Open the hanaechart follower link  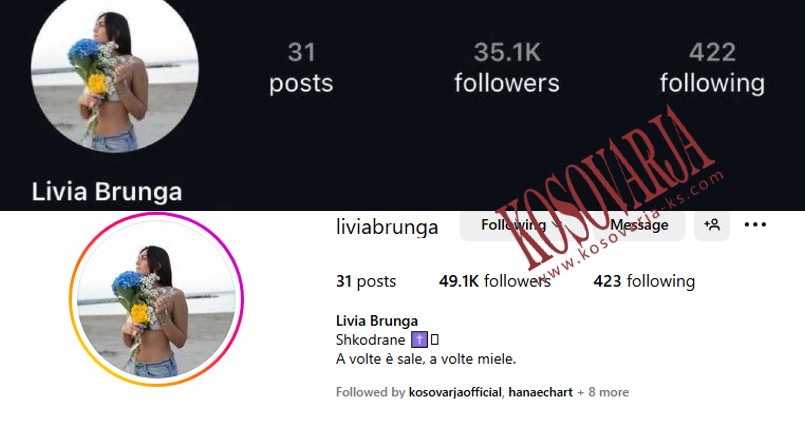click(541, 392)
